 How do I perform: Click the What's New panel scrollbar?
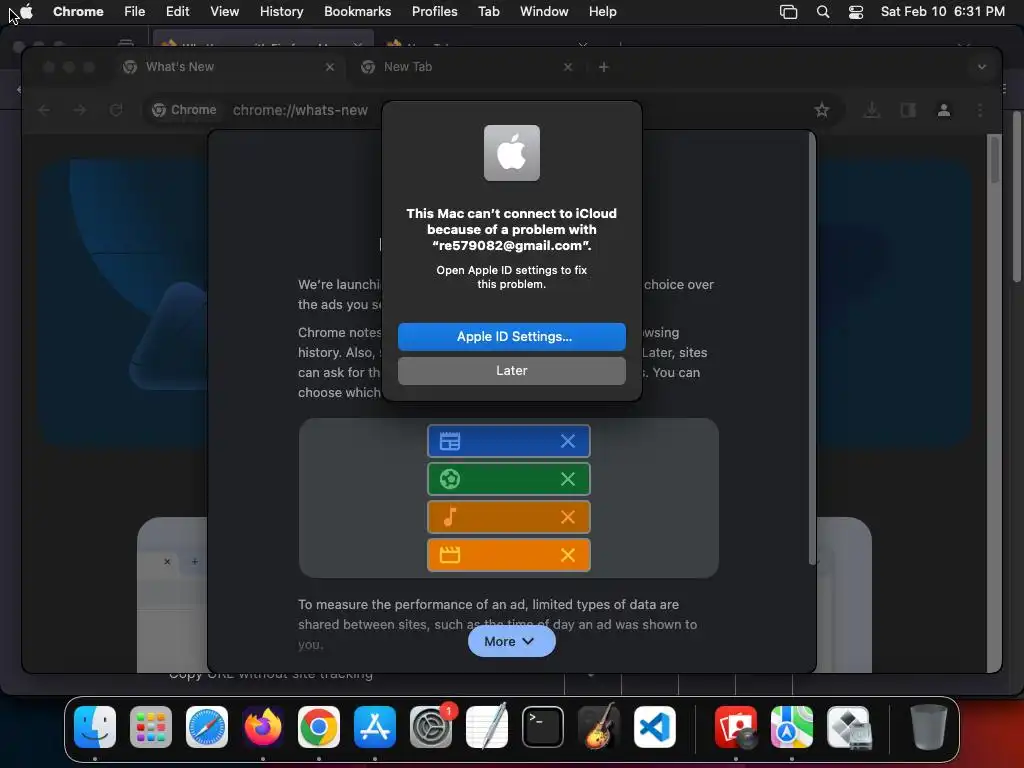click(x=812, y=349)
